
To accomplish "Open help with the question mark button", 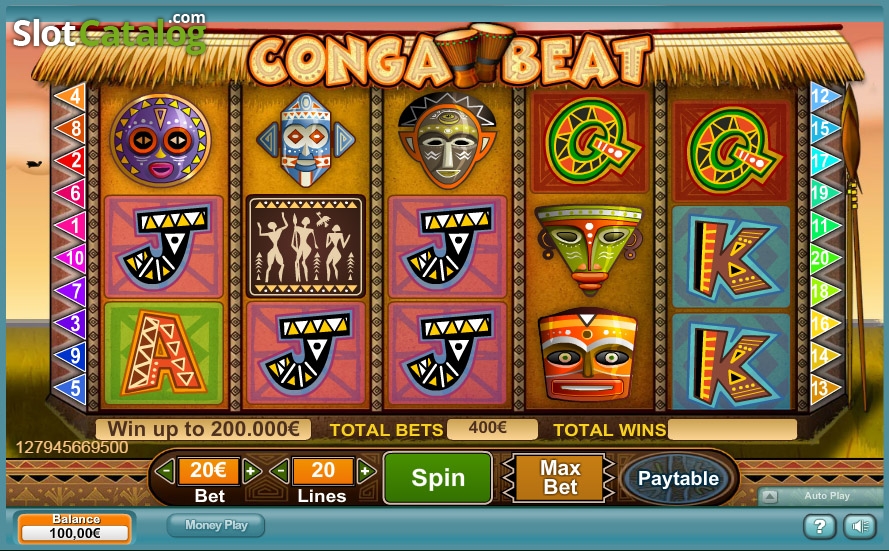I will pyautogui.click(x=819, y=527).
